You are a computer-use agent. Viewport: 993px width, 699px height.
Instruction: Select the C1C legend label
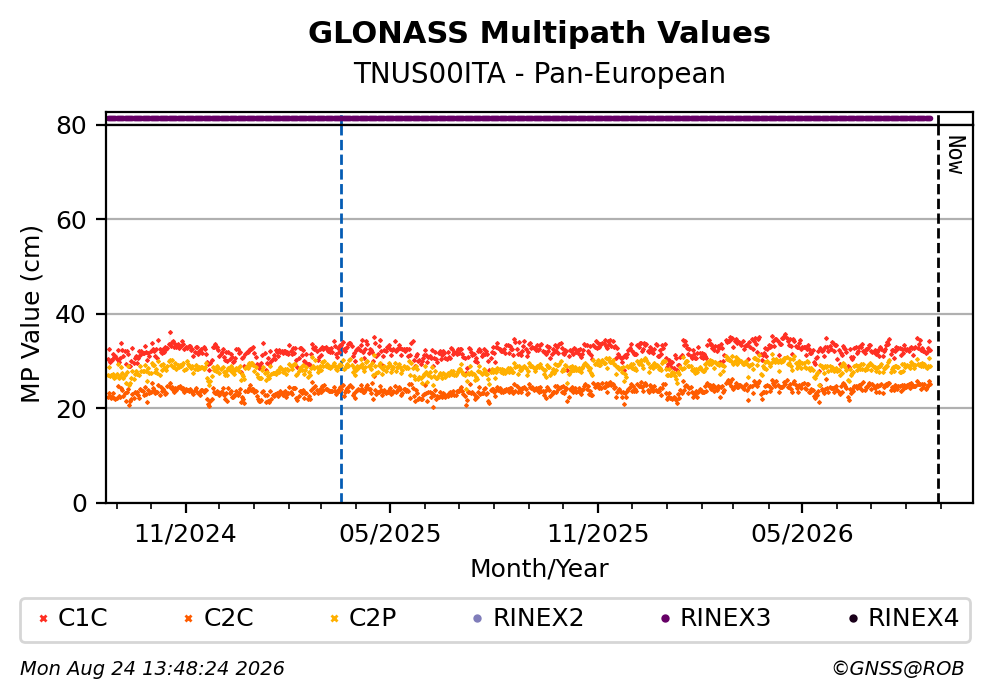tap(82, 617)
